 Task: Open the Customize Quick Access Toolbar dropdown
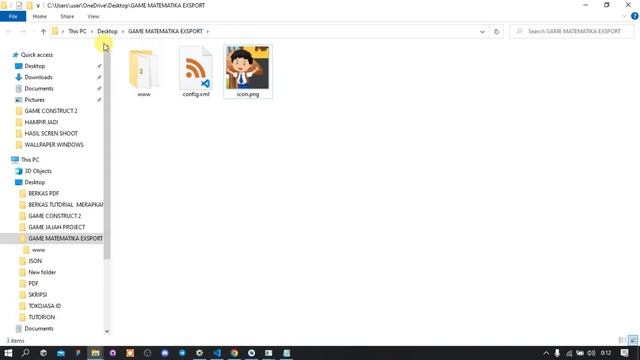(x=38, y=6)
